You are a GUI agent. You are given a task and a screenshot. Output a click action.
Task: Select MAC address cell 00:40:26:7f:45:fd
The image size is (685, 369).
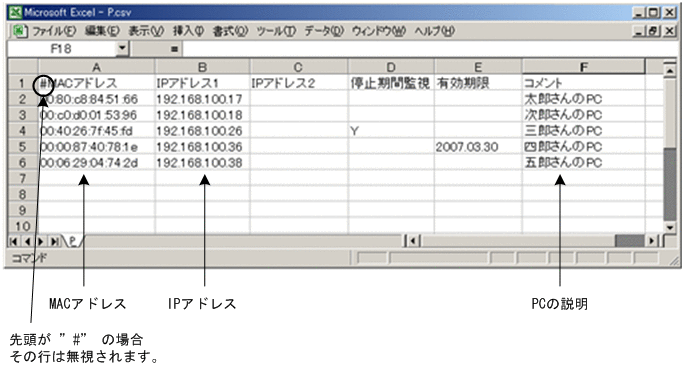pyautogui.click(x=97, y=131)
